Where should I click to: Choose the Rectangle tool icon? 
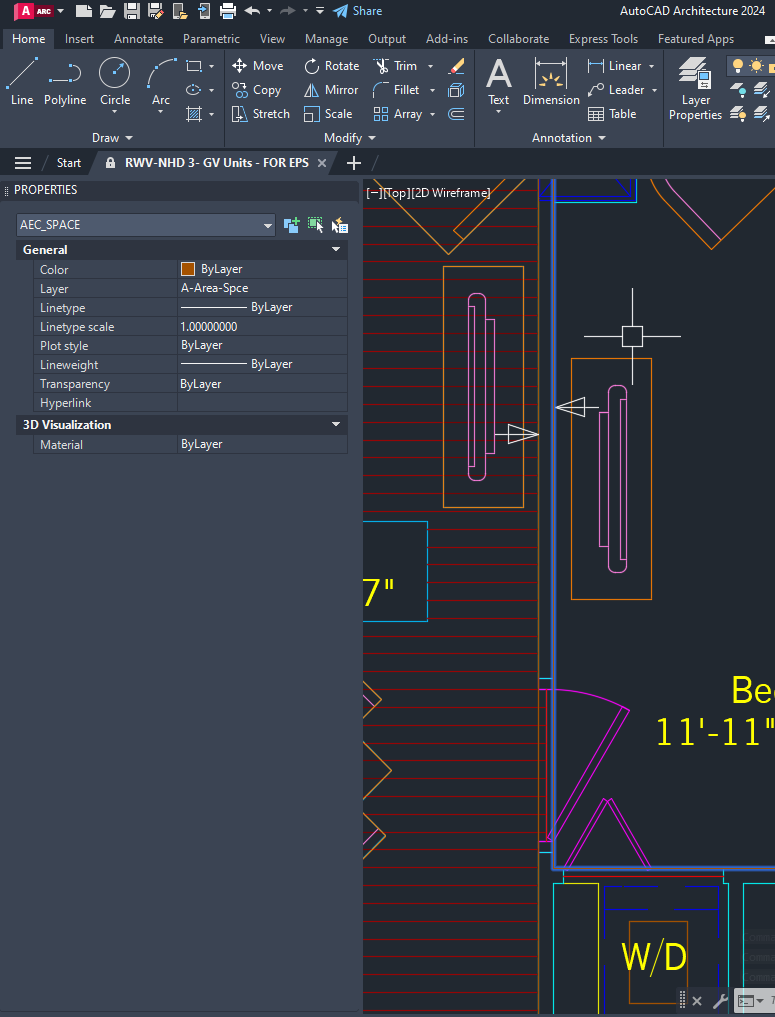click(x=193, y=66)
